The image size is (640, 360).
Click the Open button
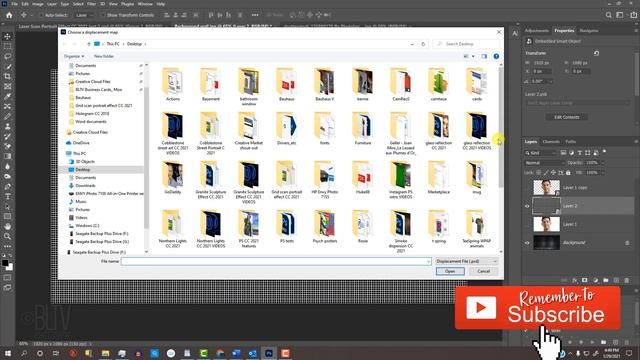point(450,271)
